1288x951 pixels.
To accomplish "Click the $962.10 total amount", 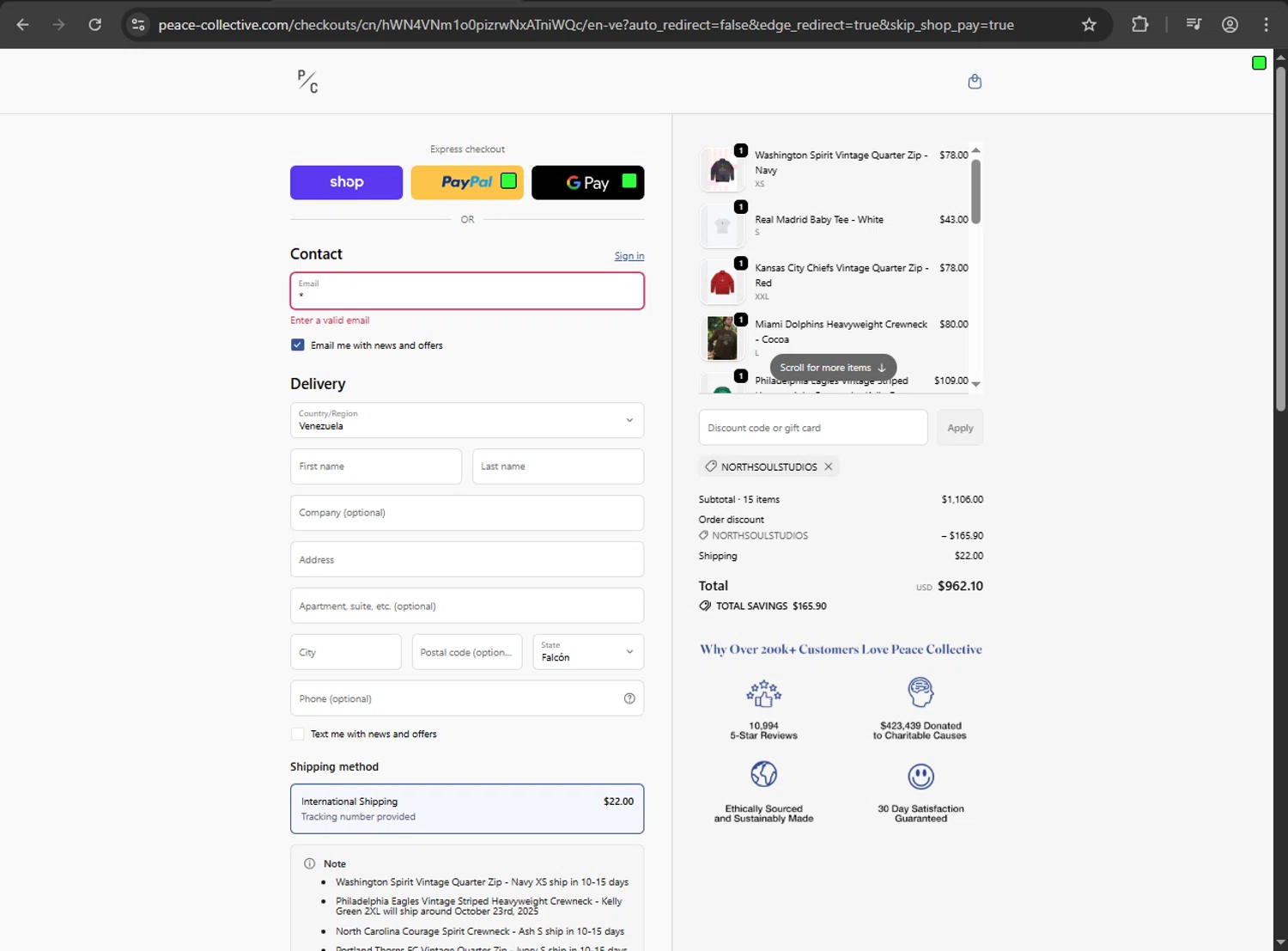I will 960,586.
